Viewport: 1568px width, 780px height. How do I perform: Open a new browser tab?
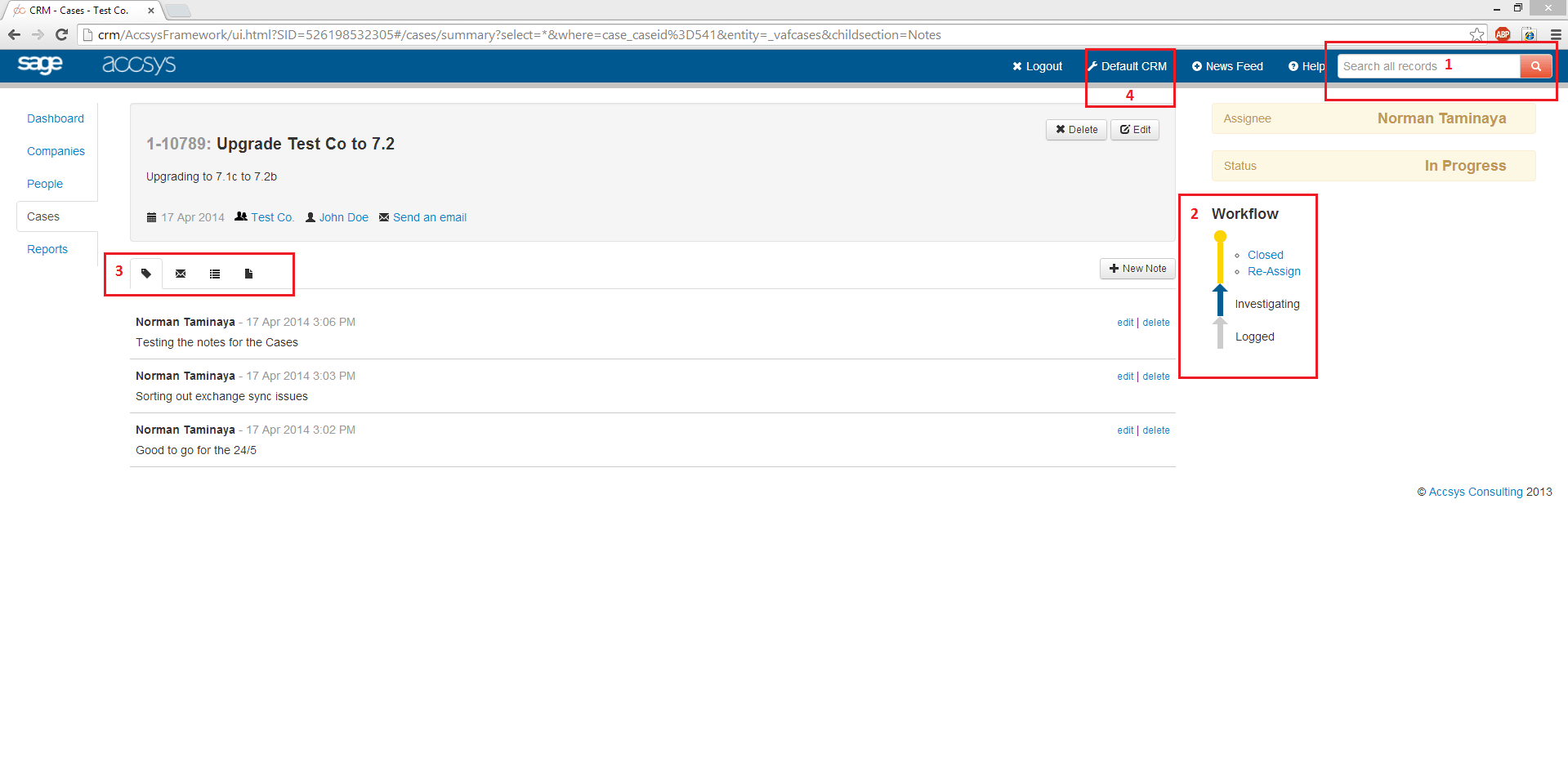[x=178, y=11]
